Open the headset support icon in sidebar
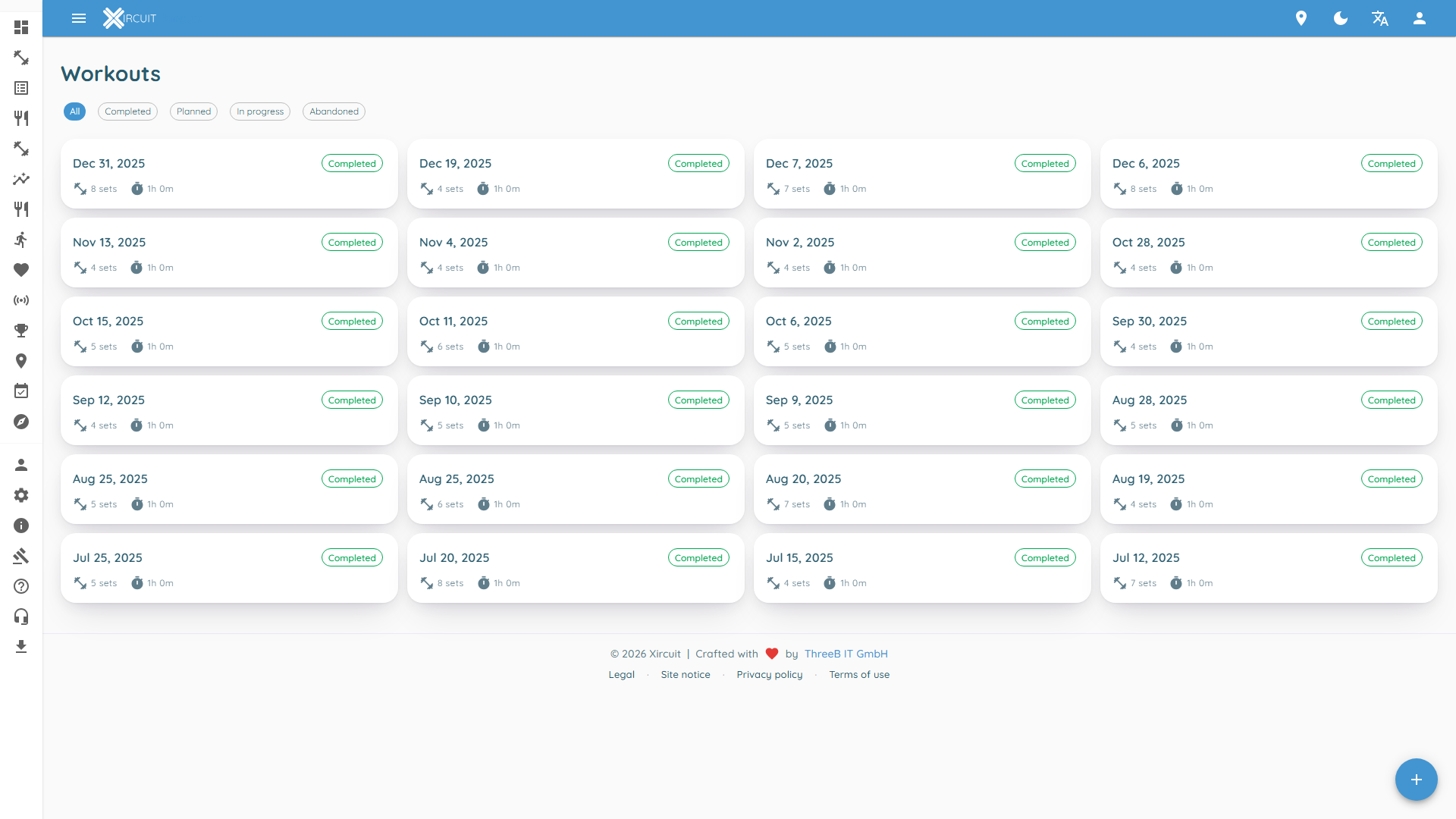 pos(21,617)
